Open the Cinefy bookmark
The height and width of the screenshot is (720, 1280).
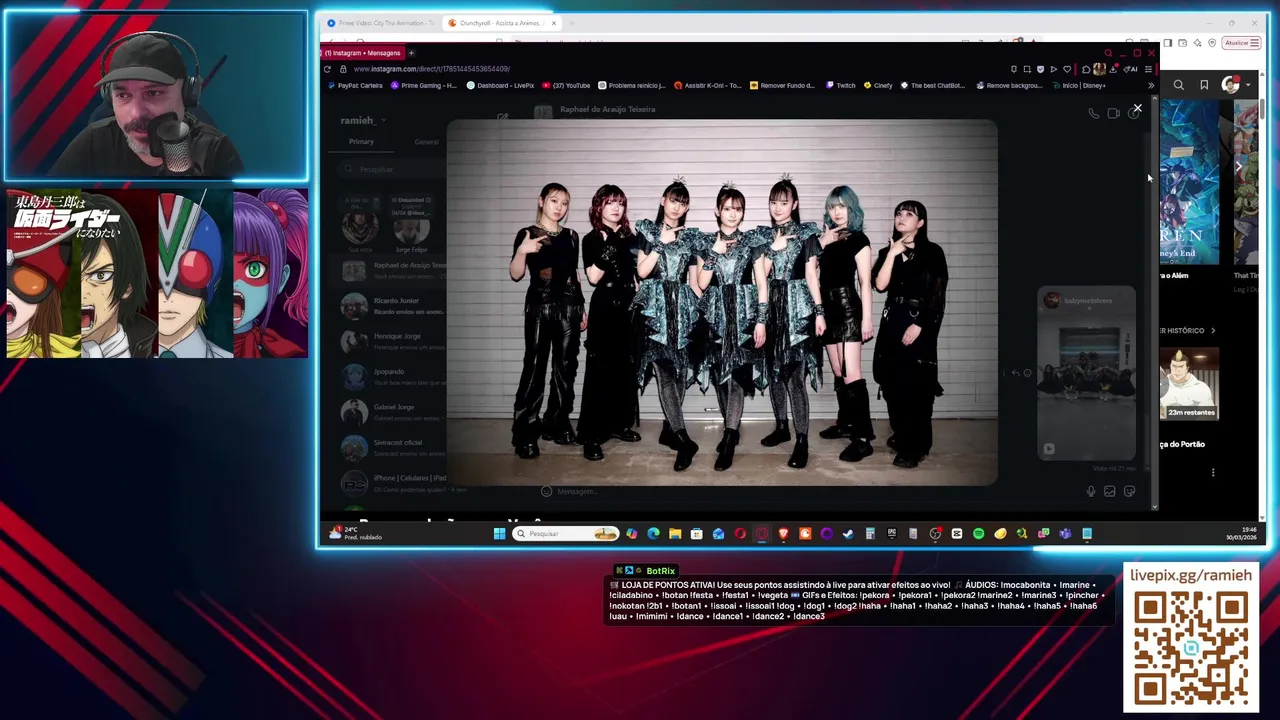click(x=878, y=86)
